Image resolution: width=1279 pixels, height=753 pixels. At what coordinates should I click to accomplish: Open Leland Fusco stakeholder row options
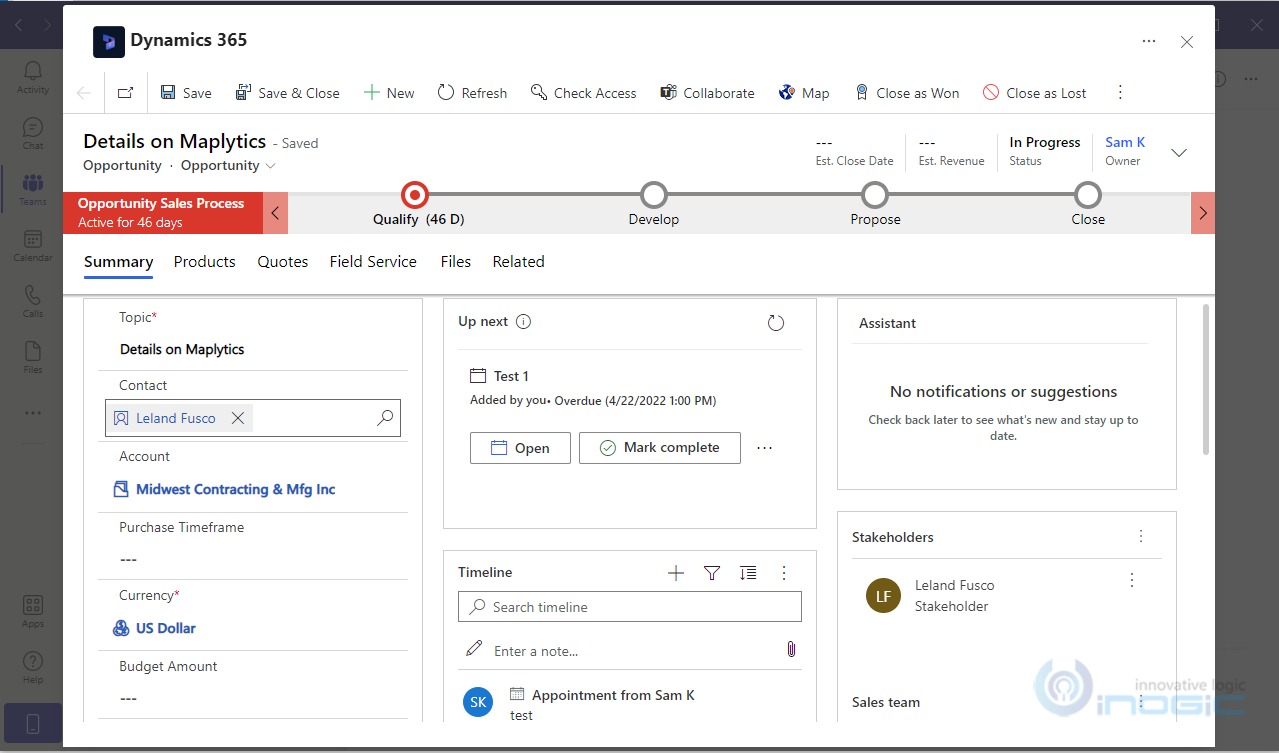[1132, 580]
